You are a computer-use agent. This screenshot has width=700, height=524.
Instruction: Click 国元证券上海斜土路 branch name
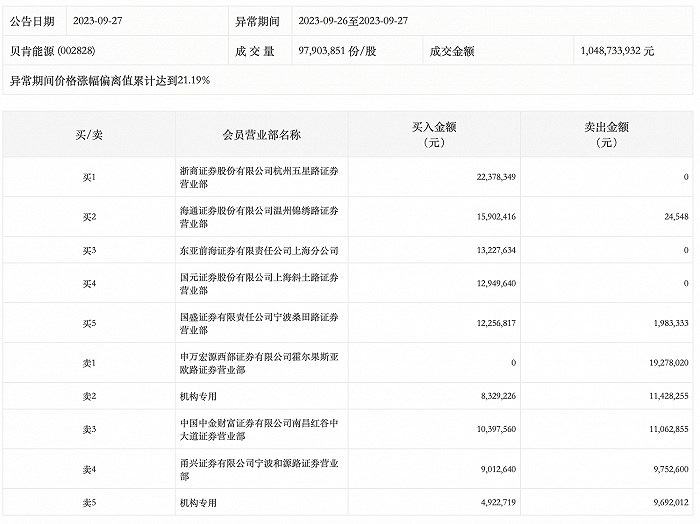[259, 284]
